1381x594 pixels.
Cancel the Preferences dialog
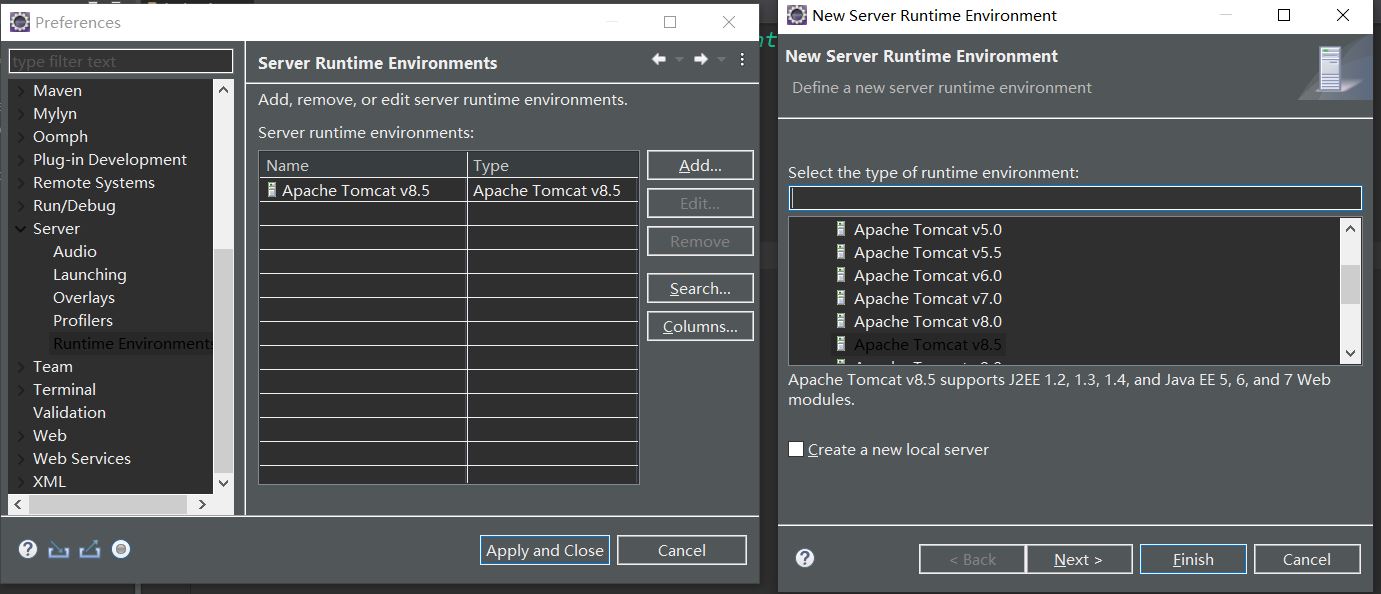[x=682, y=551]
